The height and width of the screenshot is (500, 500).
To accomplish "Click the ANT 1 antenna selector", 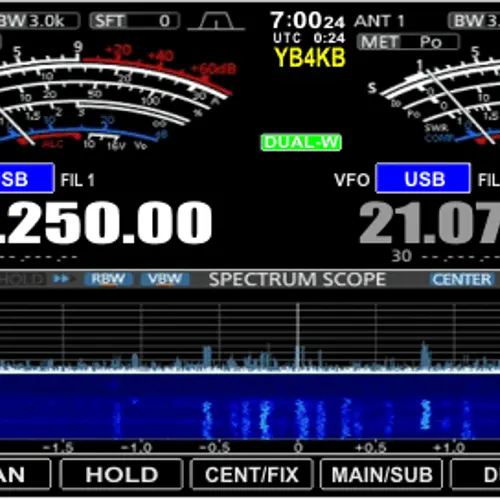I will (379, 21).
